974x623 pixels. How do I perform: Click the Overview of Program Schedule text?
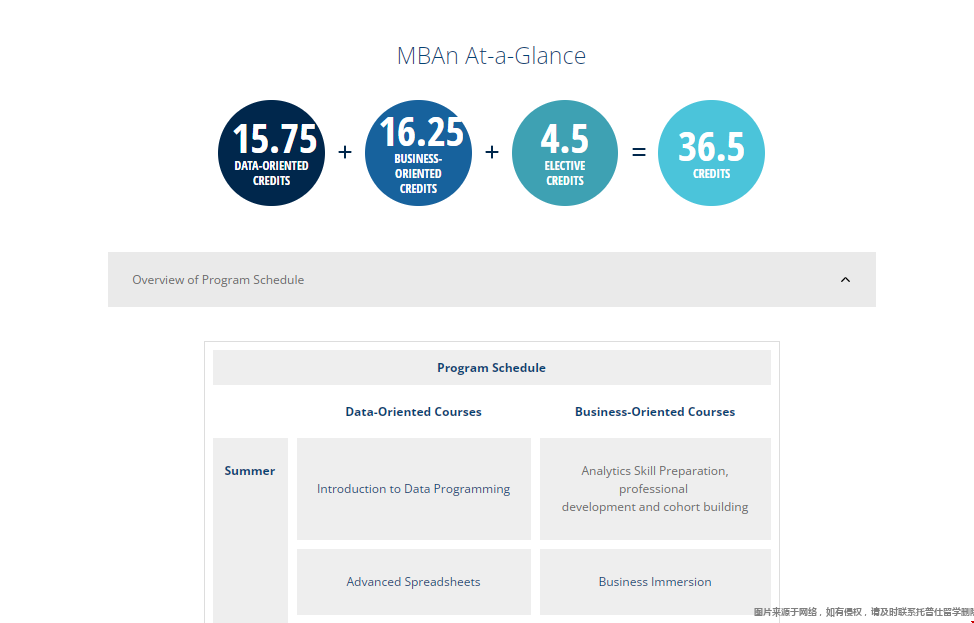click(x=218, y=280)
